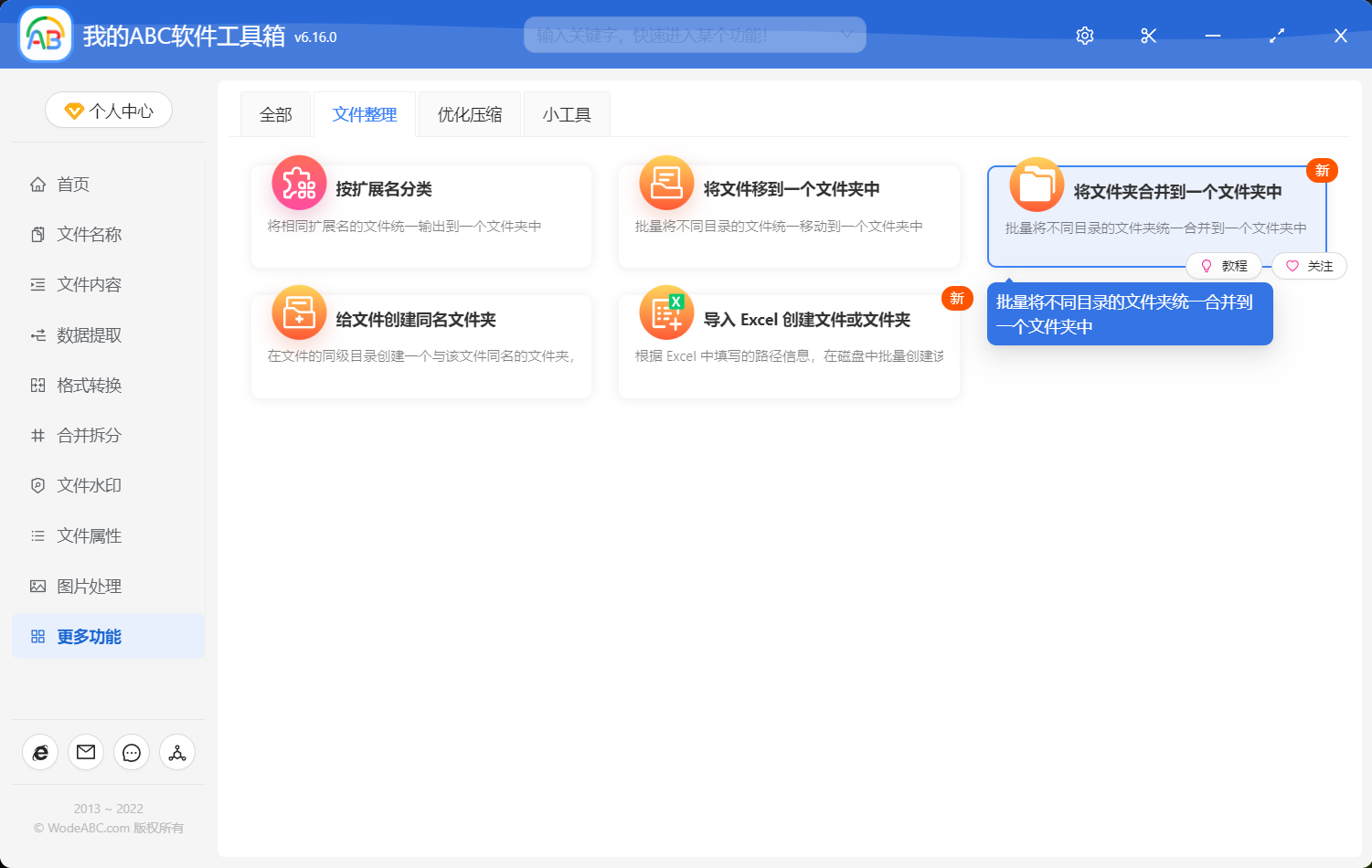The width and height of the screenshot is (1372, 868).
Task: Open the Internet Explorer browser icon
Action: [x=40, y=752]
